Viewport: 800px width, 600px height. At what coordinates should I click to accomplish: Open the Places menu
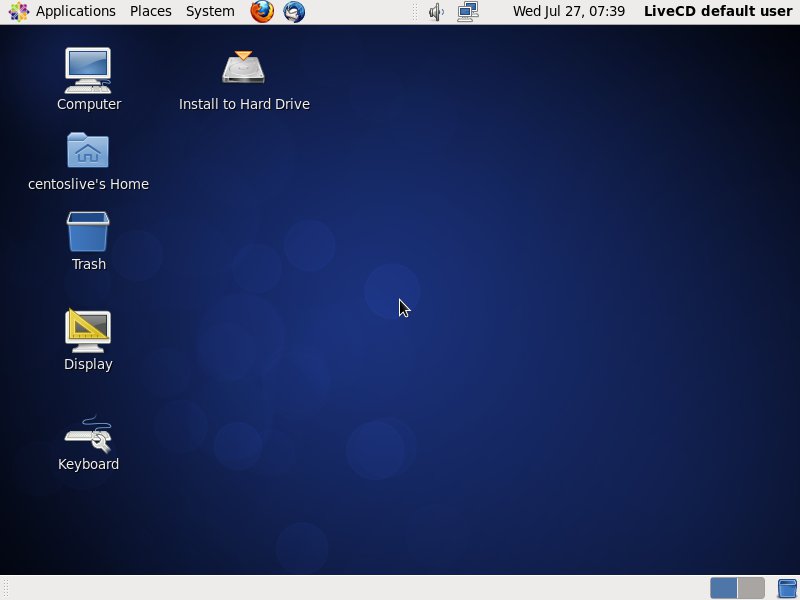coord(151,11)
